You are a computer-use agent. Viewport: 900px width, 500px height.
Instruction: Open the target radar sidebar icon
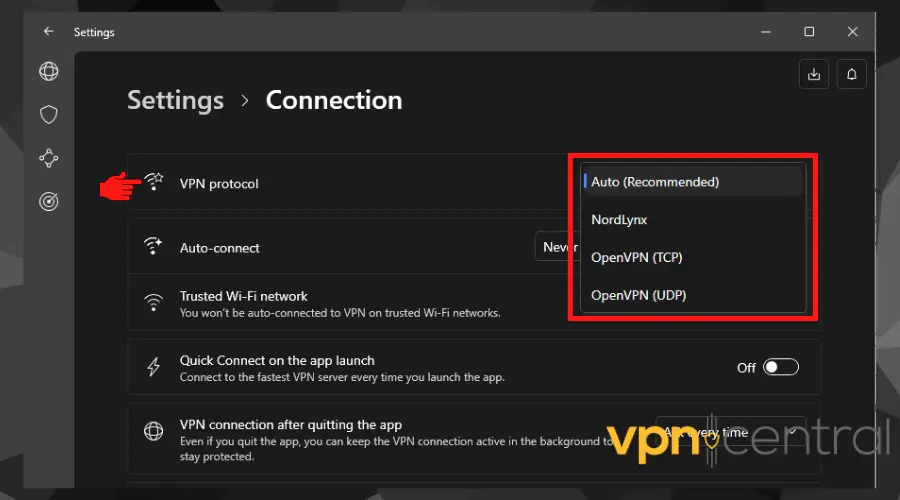(x=49, y=201)
